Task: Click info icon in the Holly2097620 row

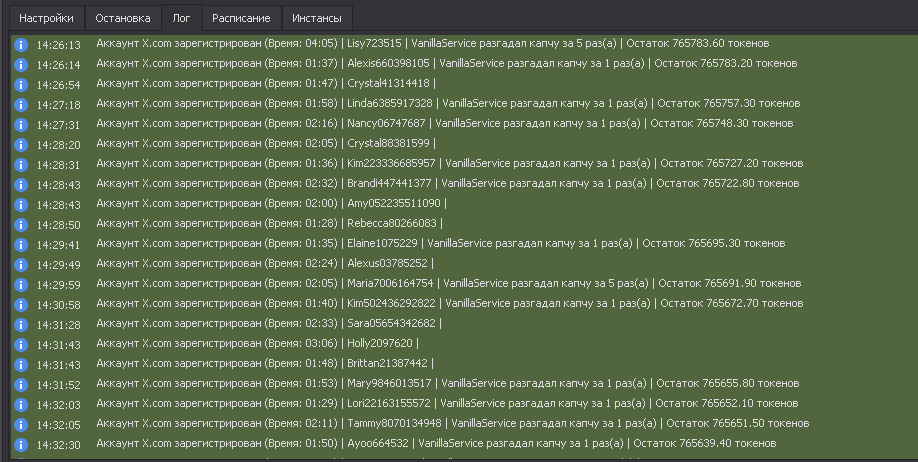Action: coord(21,345)
